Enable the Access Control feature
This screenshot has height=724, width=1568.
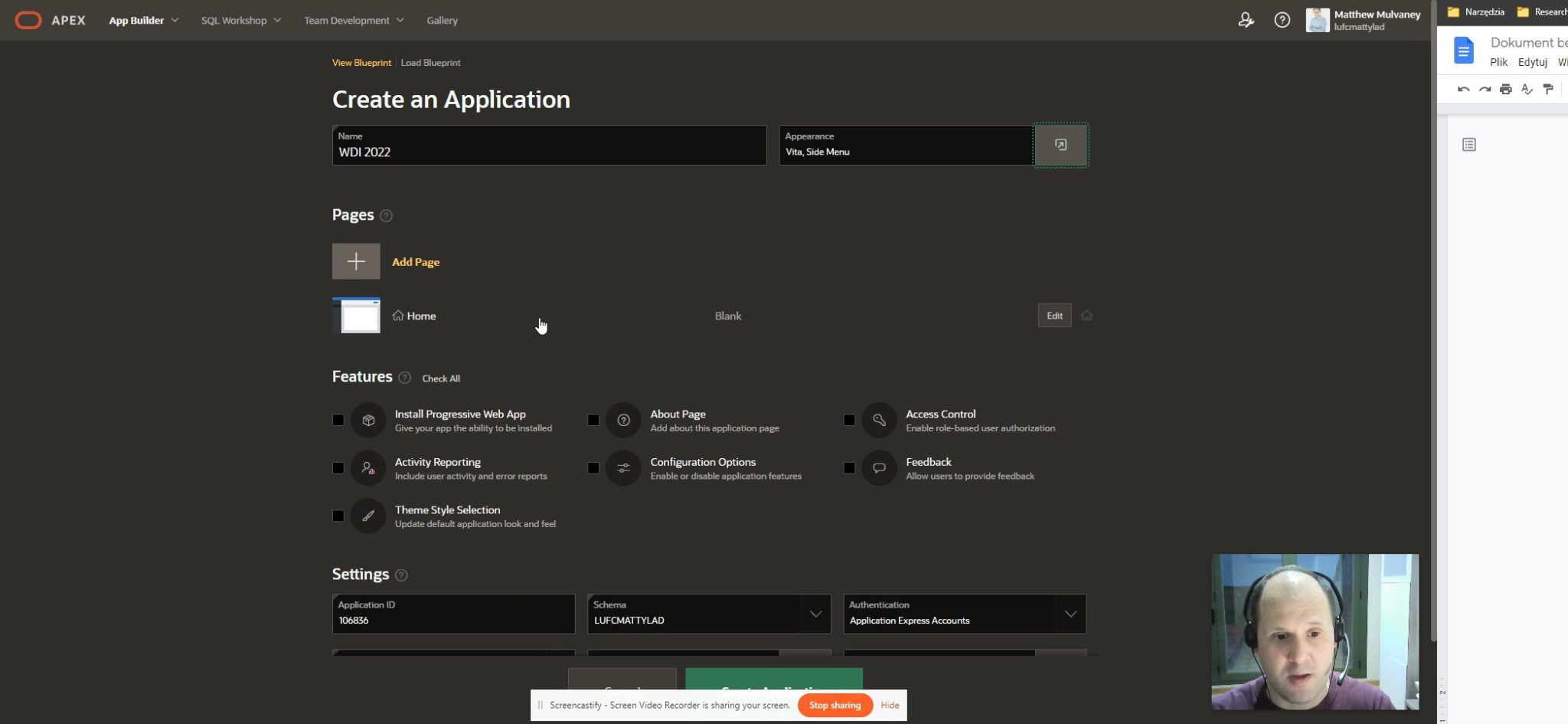[848, 420]
